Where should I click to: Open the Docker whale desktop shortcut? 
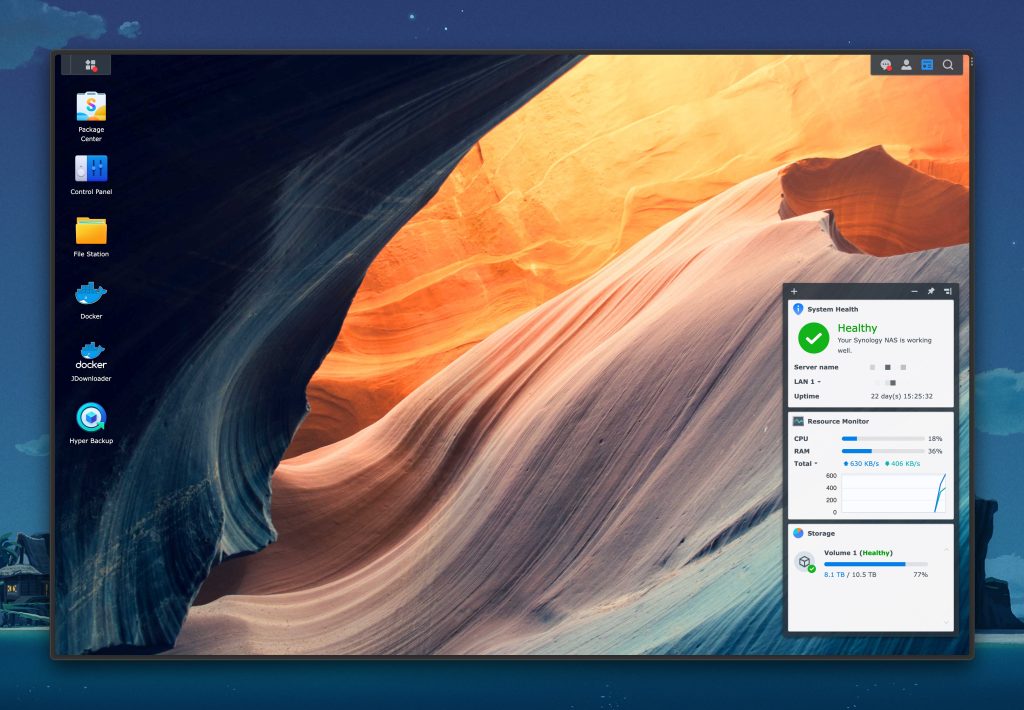[91, 300]
